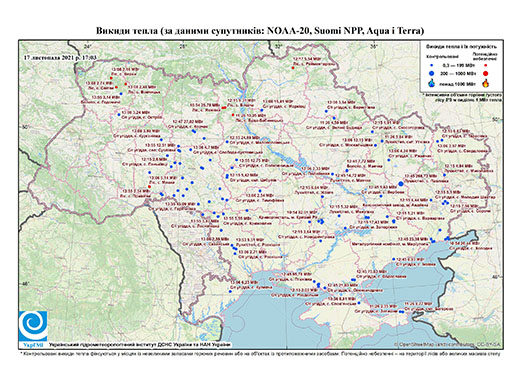The height and width of the screenshot is (368, 520).
Task: Click the institute name text beside the logo
Action: (x=140, y=345)
